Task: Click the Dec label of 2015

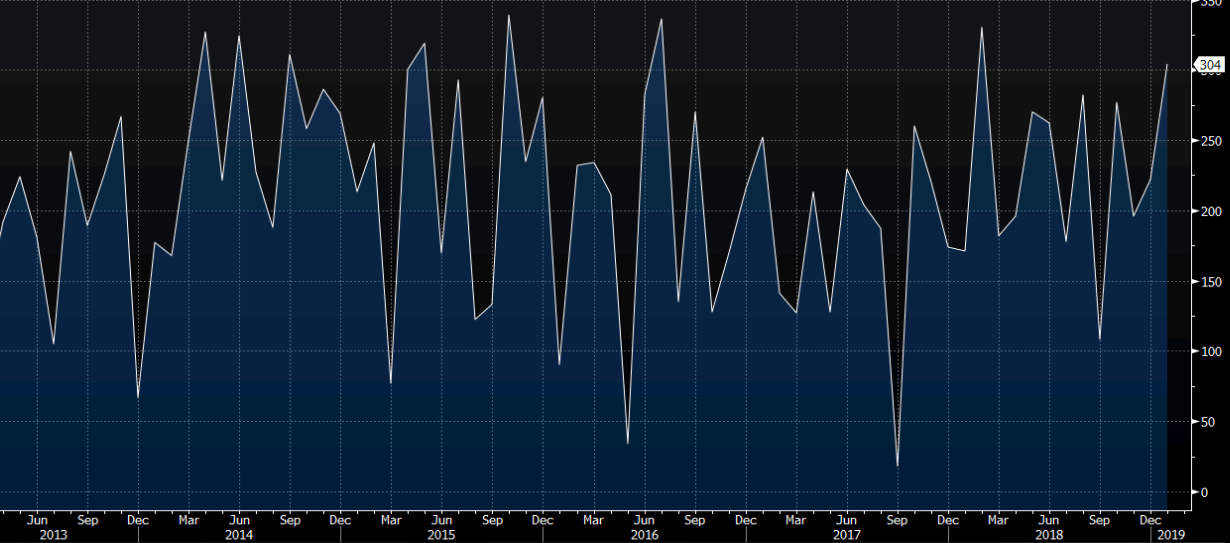Action: [x=542, y=520]
